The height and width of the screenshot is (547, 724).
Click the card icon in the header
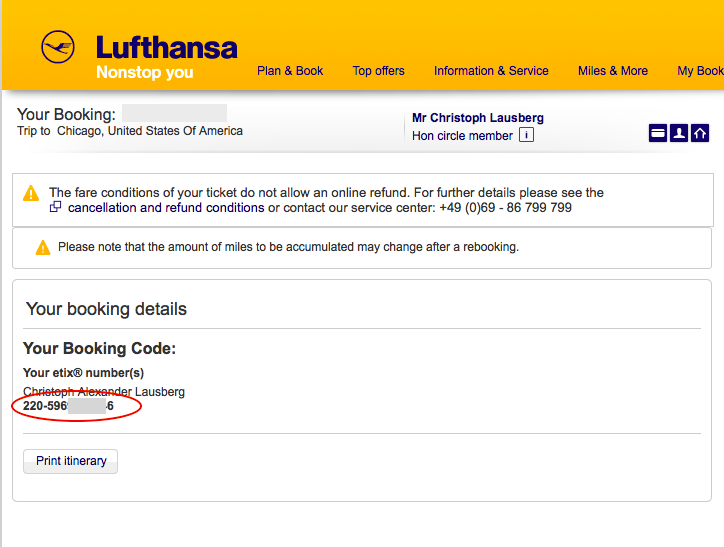click(658, 133)
